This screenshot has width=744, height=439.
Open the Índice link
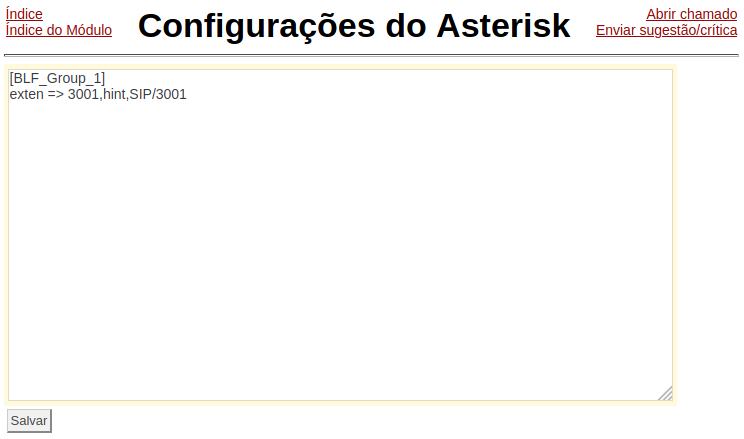tap(24, 14)
